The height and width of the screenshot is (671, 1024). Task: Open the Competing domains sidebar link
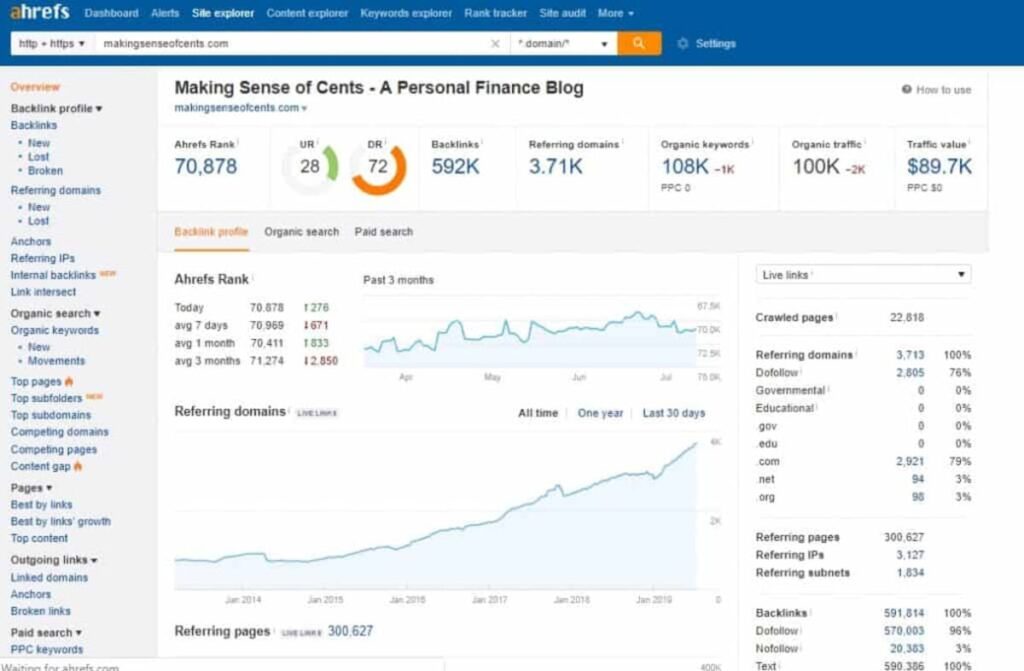(59, 432)
